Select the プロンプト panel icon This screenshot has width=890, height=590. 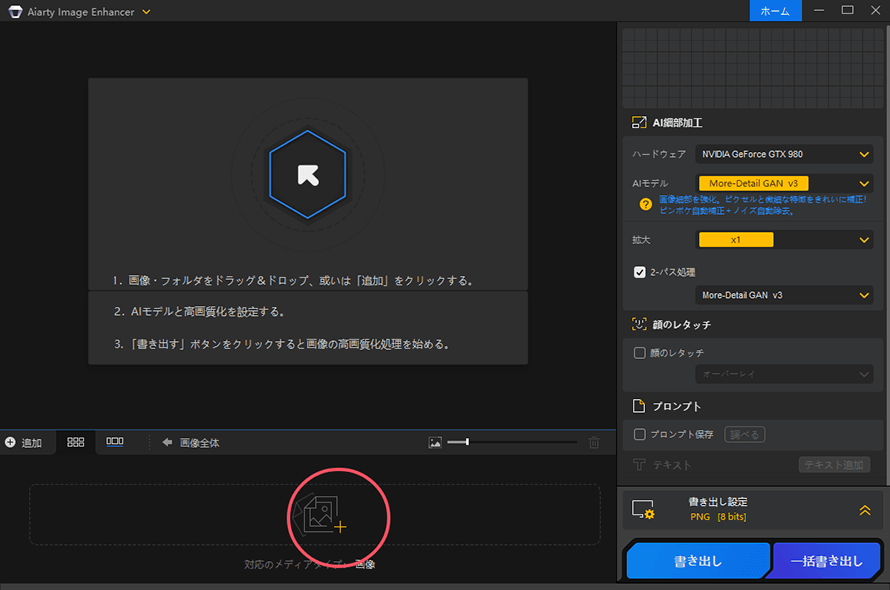pos(637,405)
